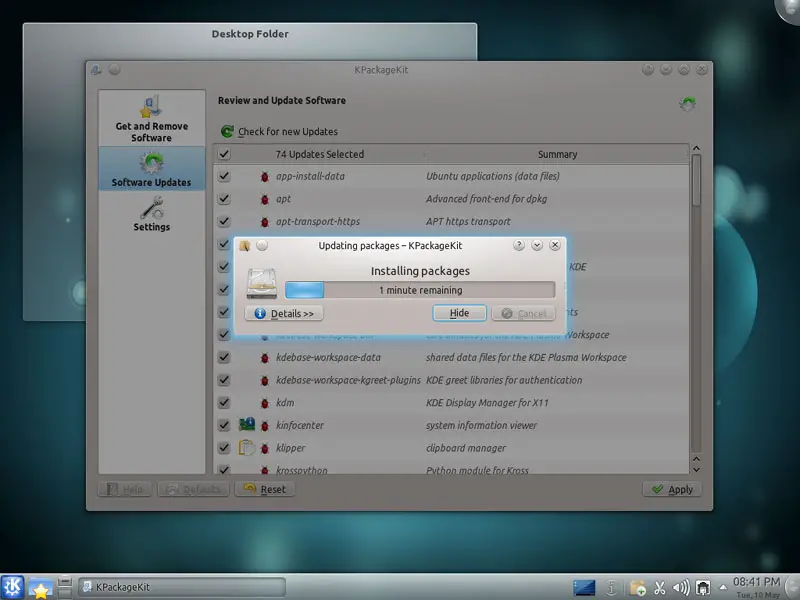Click the red bug icon beside kinfocenter
The height and width of the screenshot is (600, 800).
[x=264, y=426]
